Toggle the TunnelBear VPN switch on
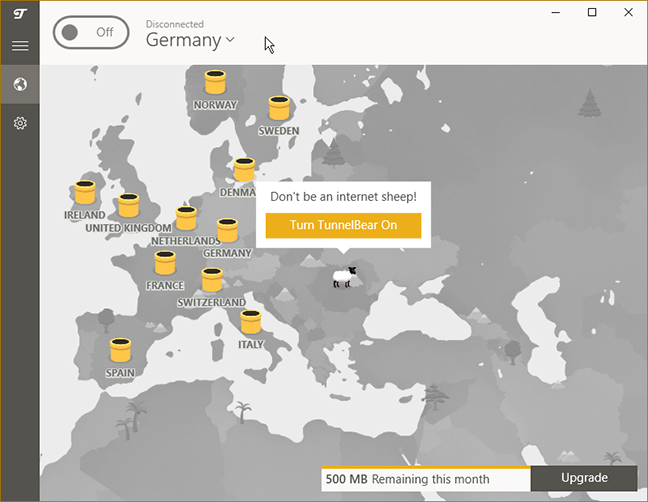 click(x=91, y=32)
